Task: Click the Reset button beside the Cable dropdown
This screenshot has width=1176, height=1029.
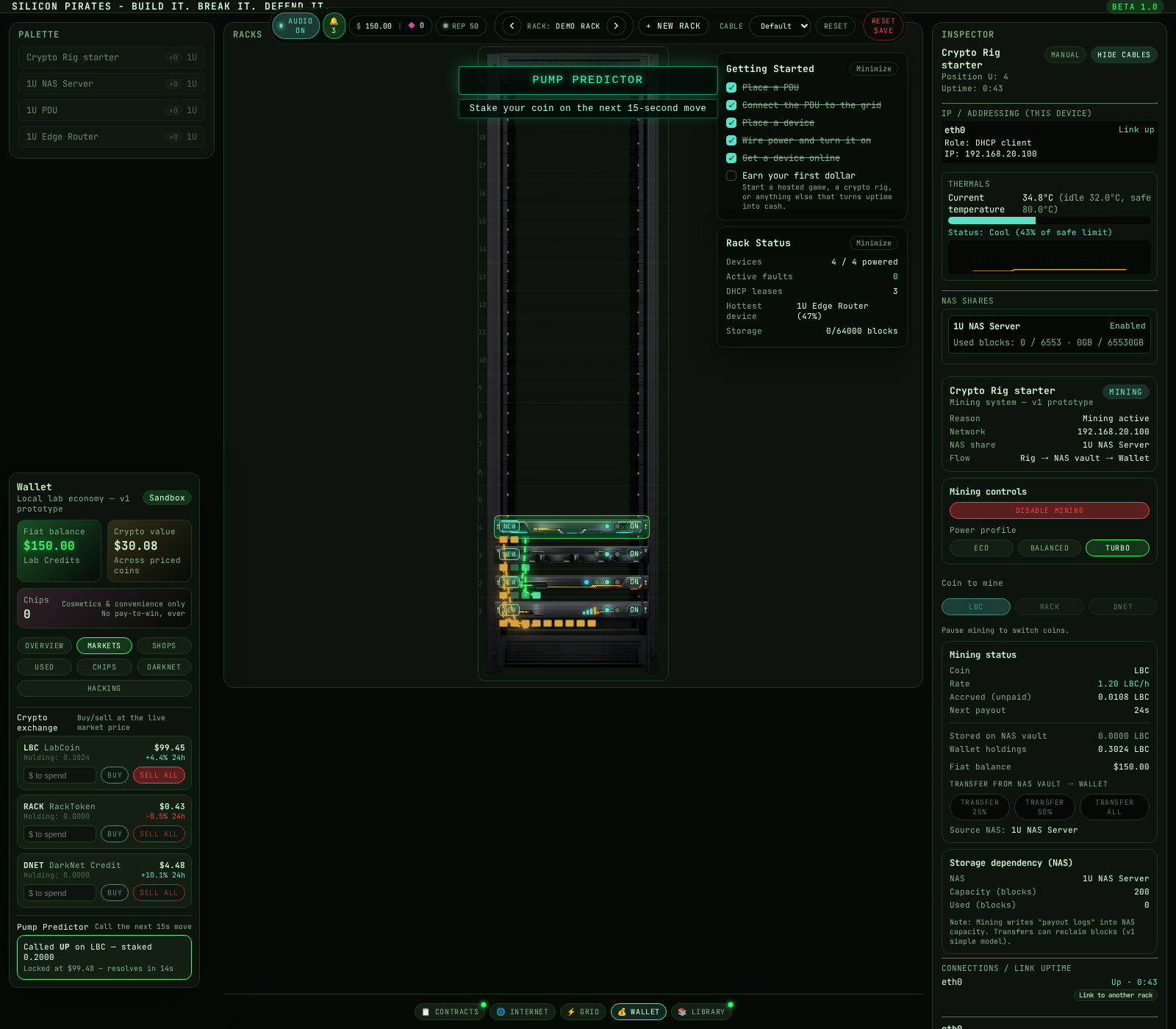Action: pyautogui.click(x=836, y=26)
